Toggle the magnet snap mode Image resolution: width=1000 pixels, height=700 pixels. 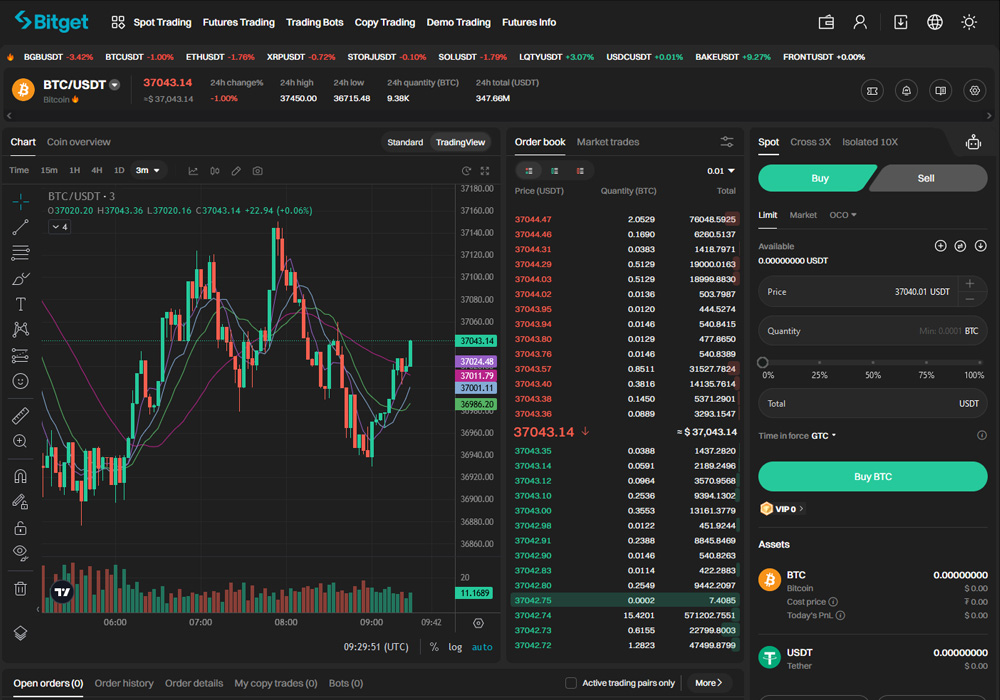(20, 476)
